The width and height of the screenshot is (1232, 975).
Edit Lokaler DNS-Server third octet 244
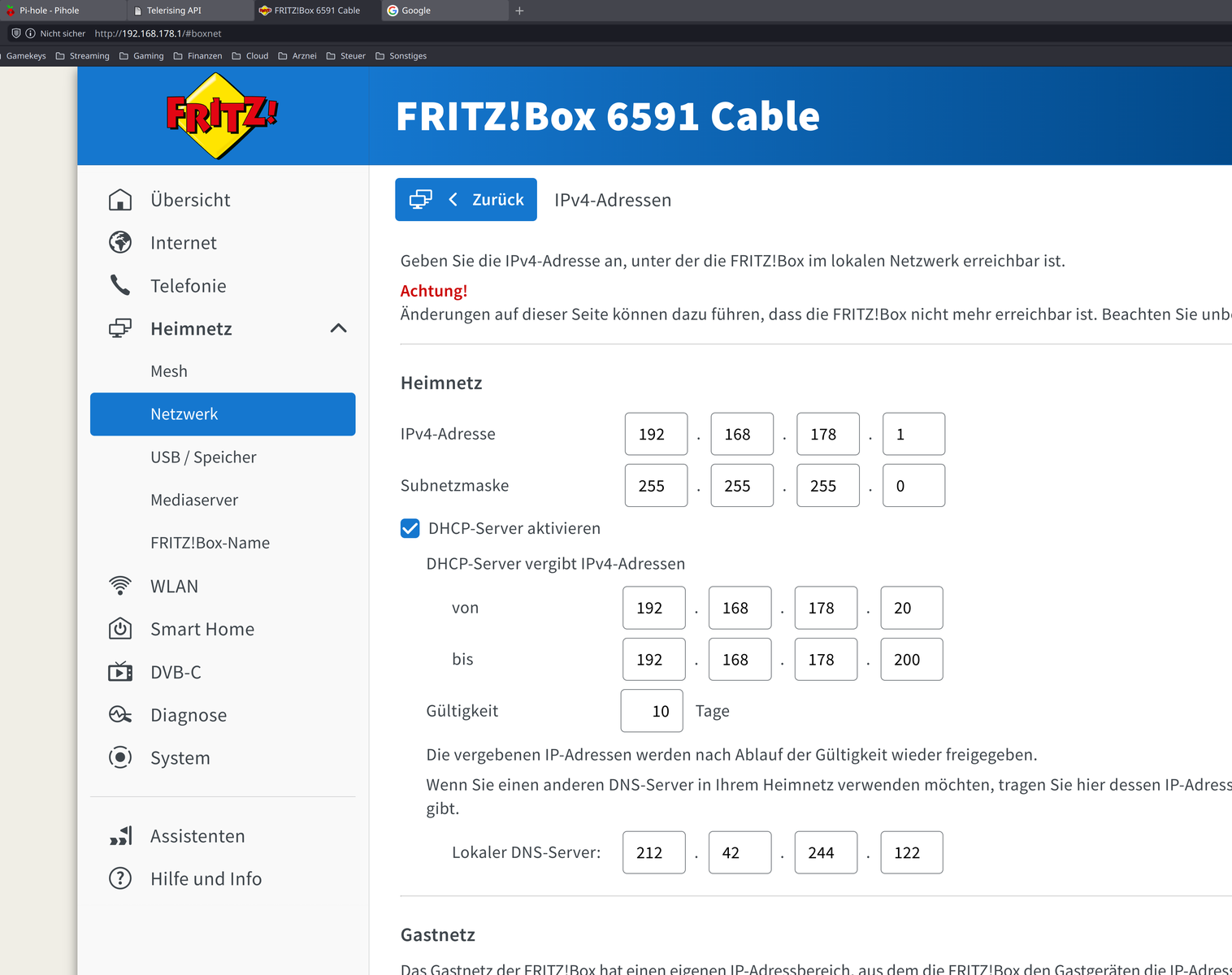point(826,852)
